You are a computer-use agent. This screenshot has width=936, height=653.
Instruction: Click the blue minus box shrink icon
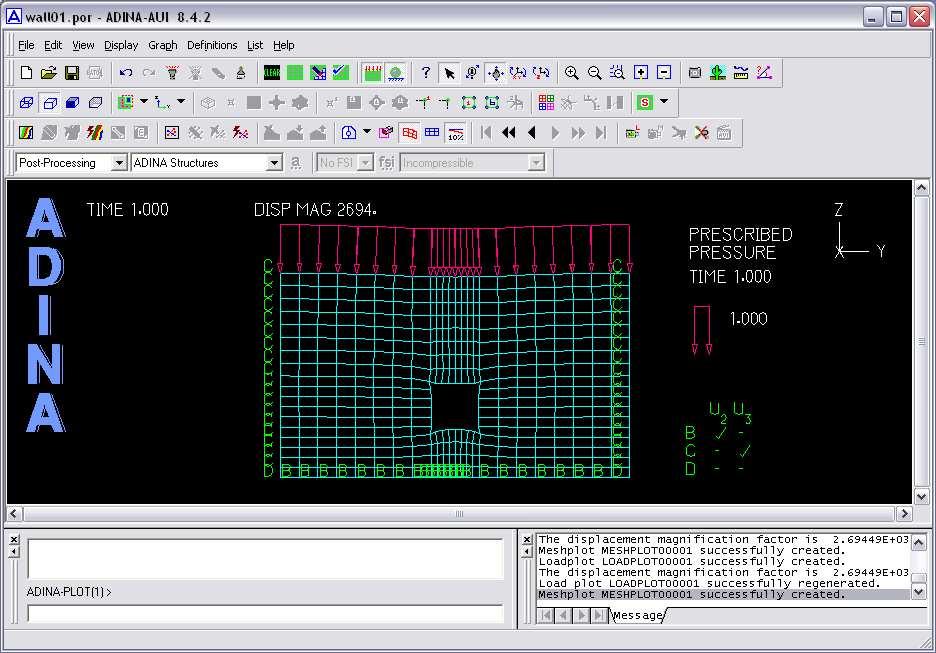point(664,73)
